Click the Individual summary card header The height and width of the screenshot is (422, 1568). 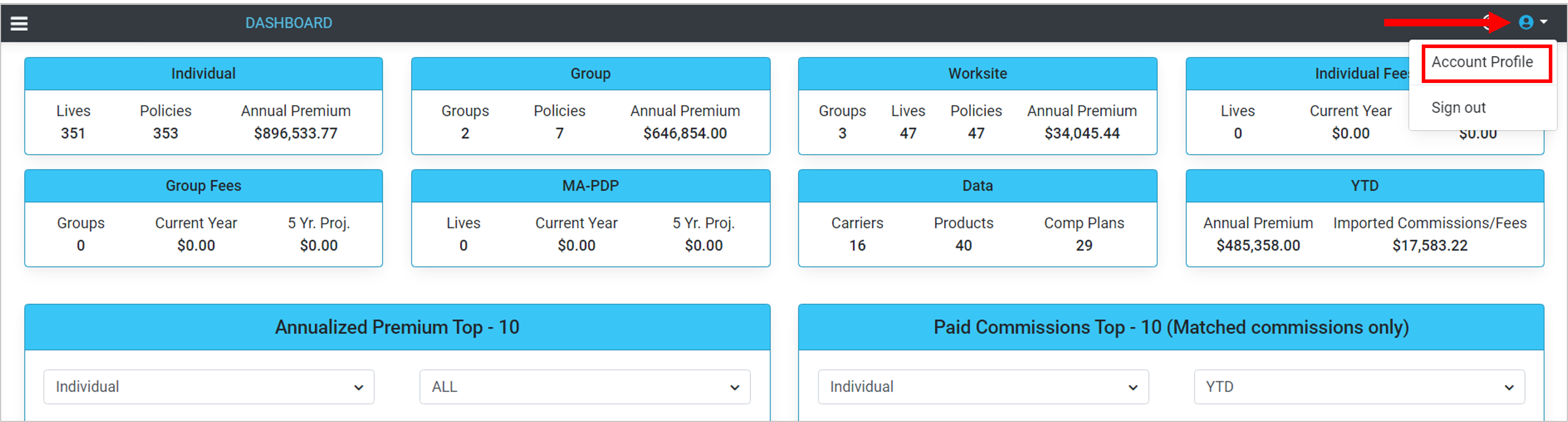click(203, 74)
